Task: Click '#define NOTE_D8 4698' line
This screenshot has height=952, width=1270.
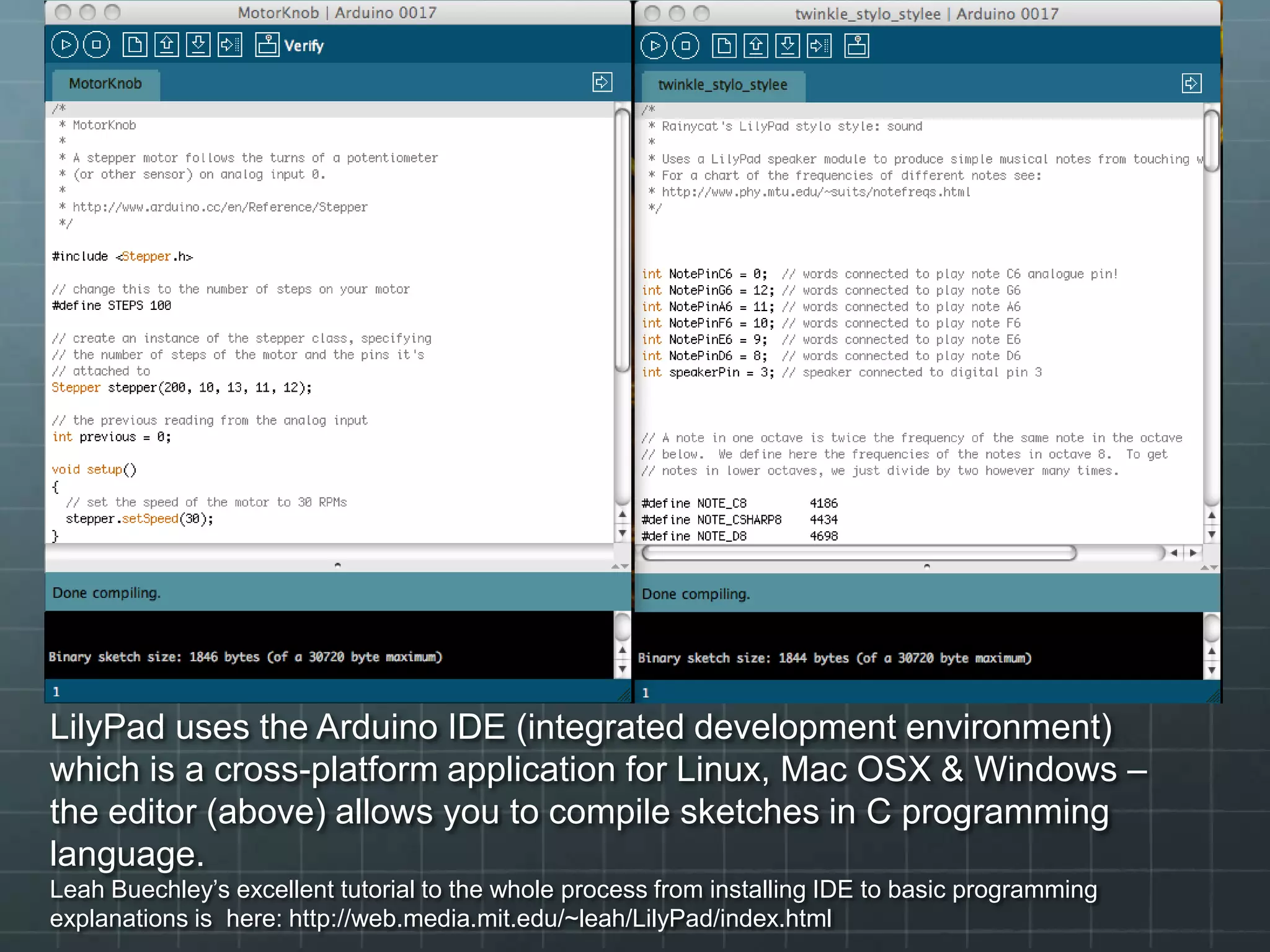Action: 739,536
